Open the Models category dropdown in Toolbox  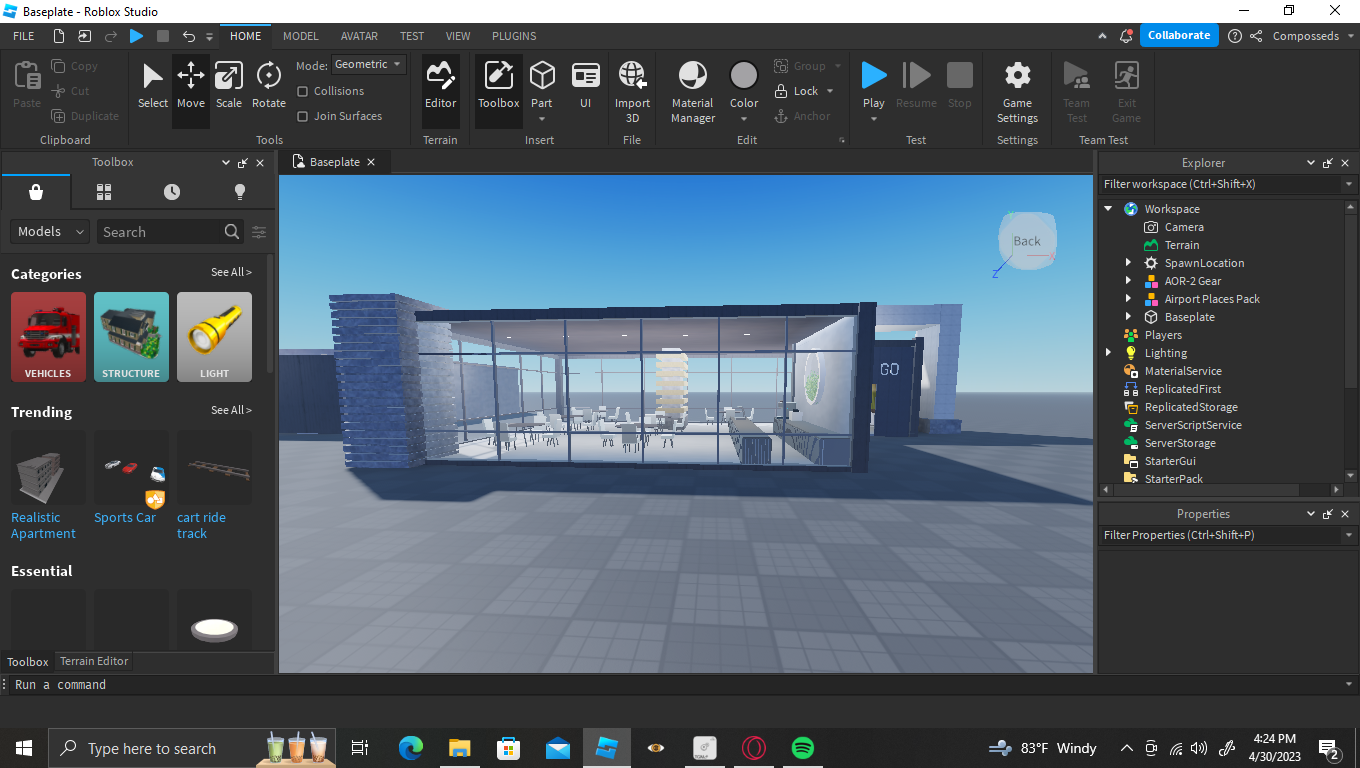(50, 232)
